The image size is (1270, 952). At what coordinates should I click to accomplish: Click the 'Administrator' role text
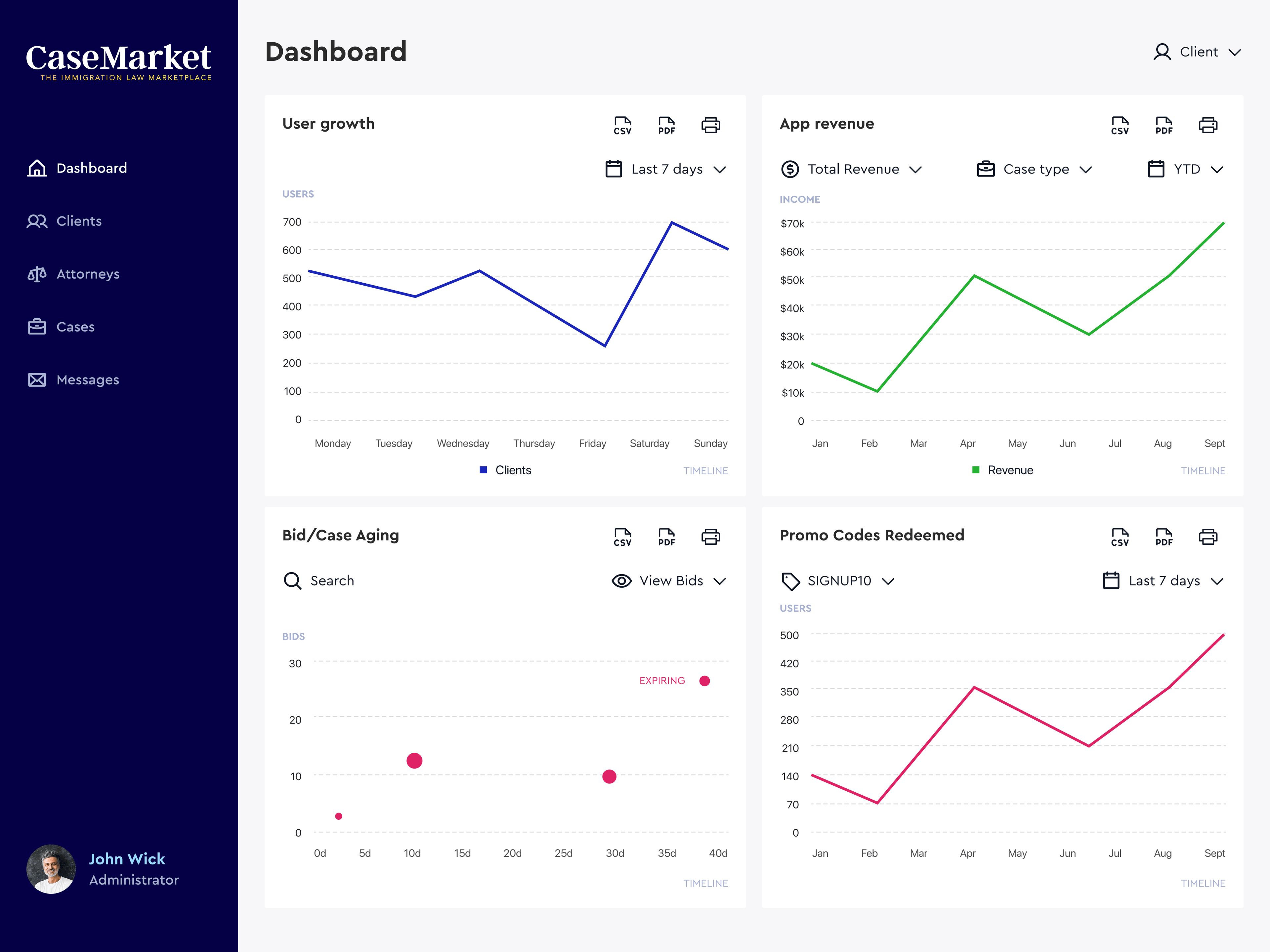pyautogui.click(x=134, y=880)
